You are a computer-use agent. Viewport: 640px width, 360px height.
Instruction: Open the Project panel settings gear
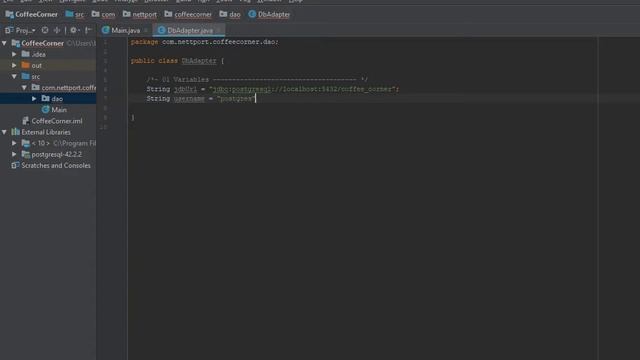click(x=74, y=30)
